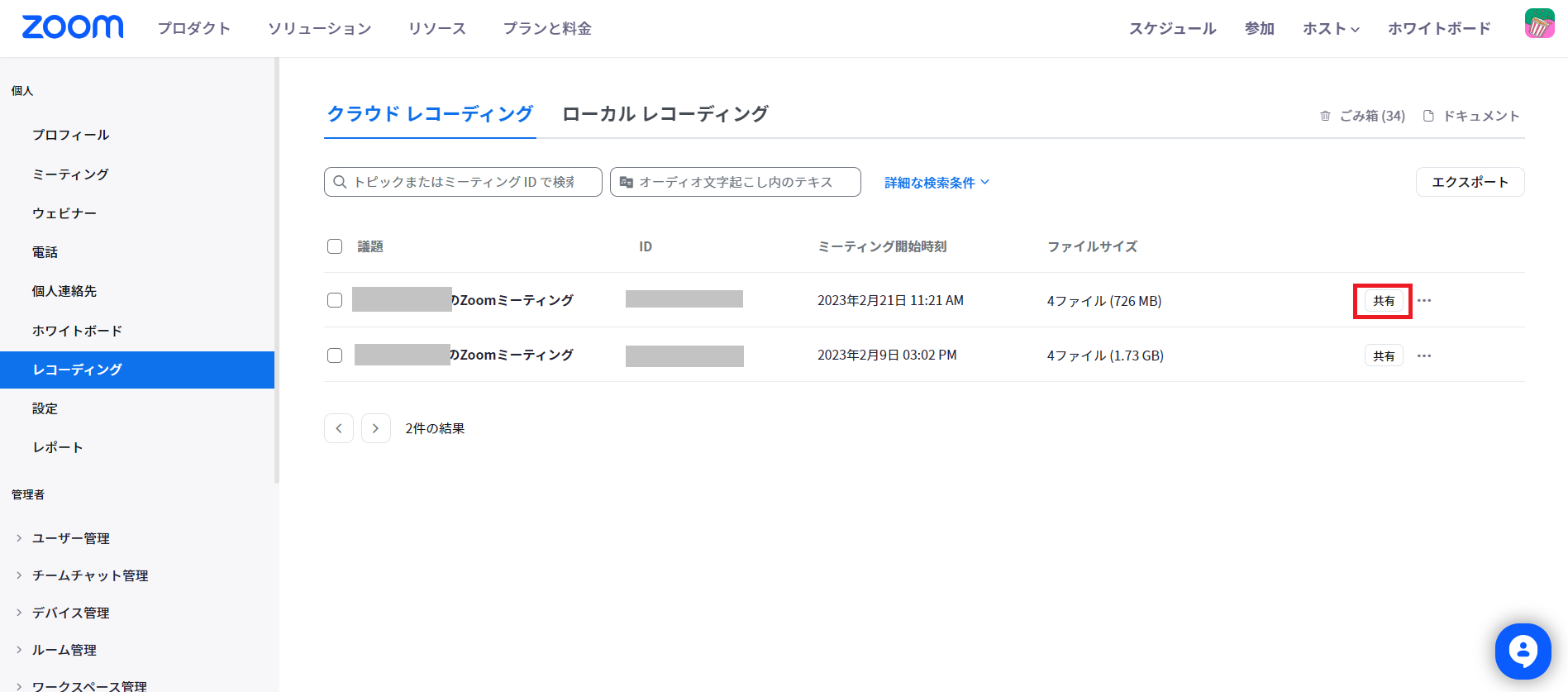Switch to ローカル レコーディング tab
This screenshot has width=1568, height=692.
[x=665, y=114]
